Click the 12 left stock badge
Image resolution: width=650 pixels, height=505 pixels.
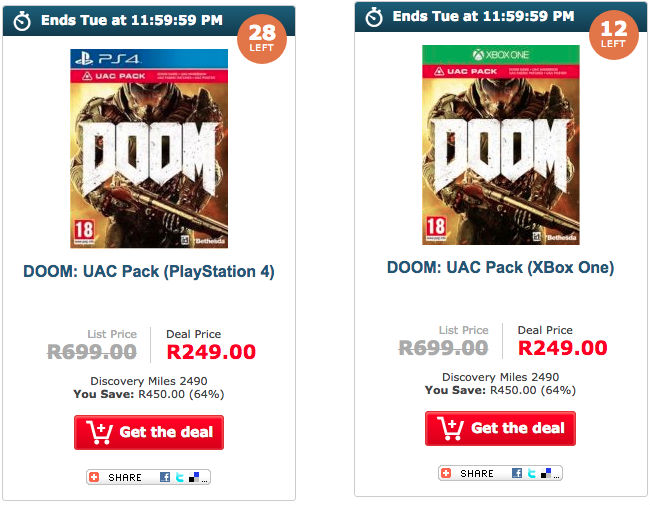click(613, 36)
